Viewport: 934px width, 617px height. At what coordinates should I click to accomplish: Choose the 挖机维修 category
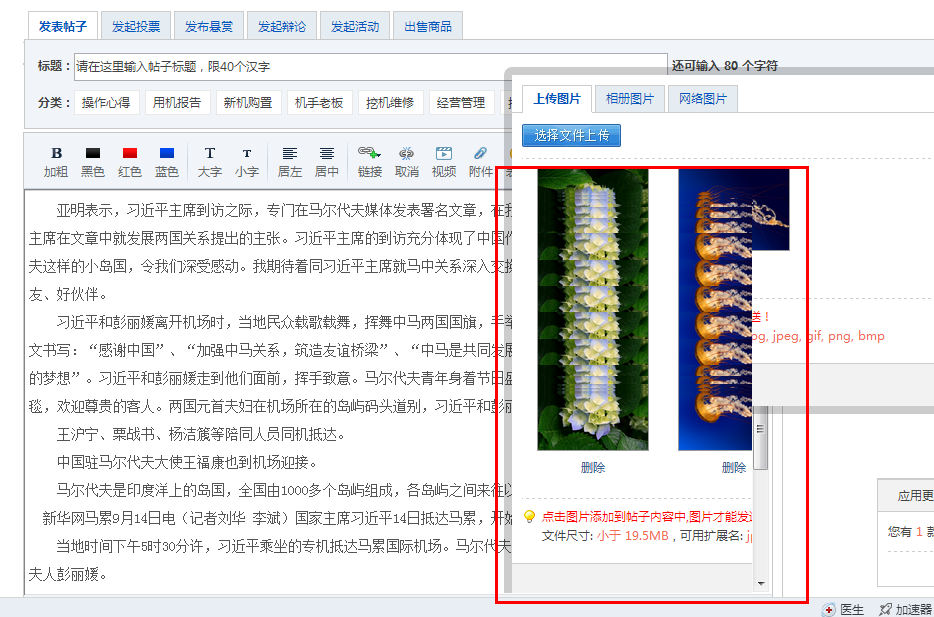[390, 102]
